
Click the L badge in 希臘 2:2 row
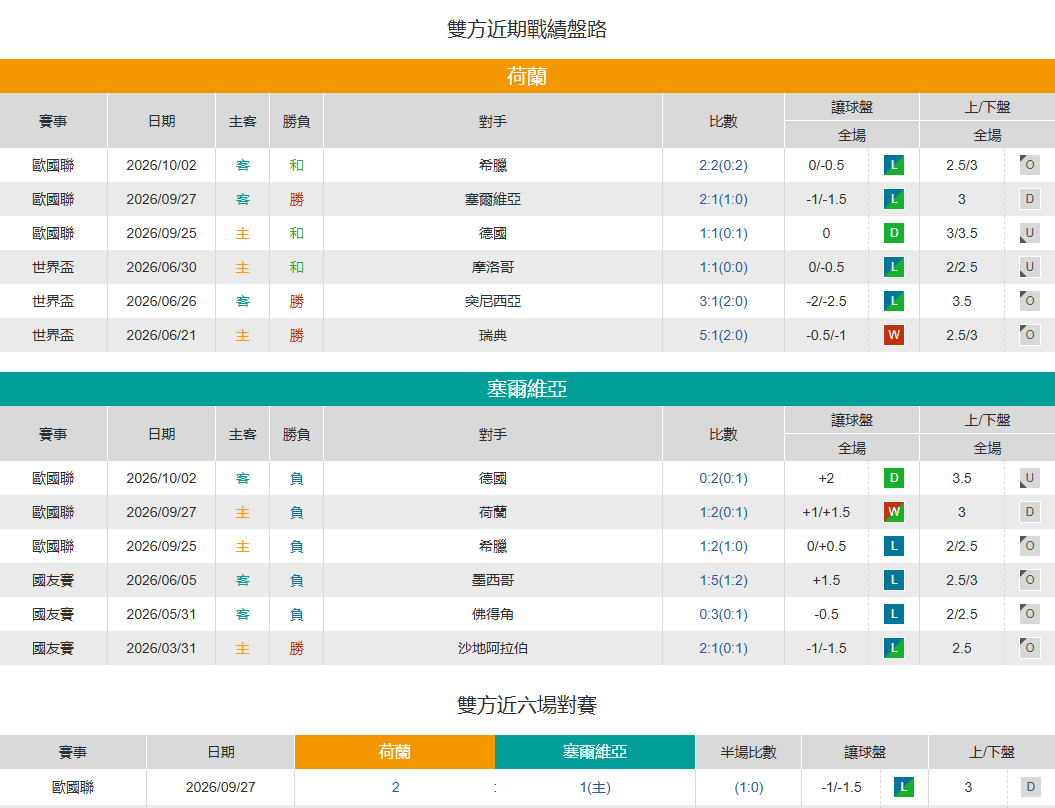pyautogui.click(x=894, y=166)
